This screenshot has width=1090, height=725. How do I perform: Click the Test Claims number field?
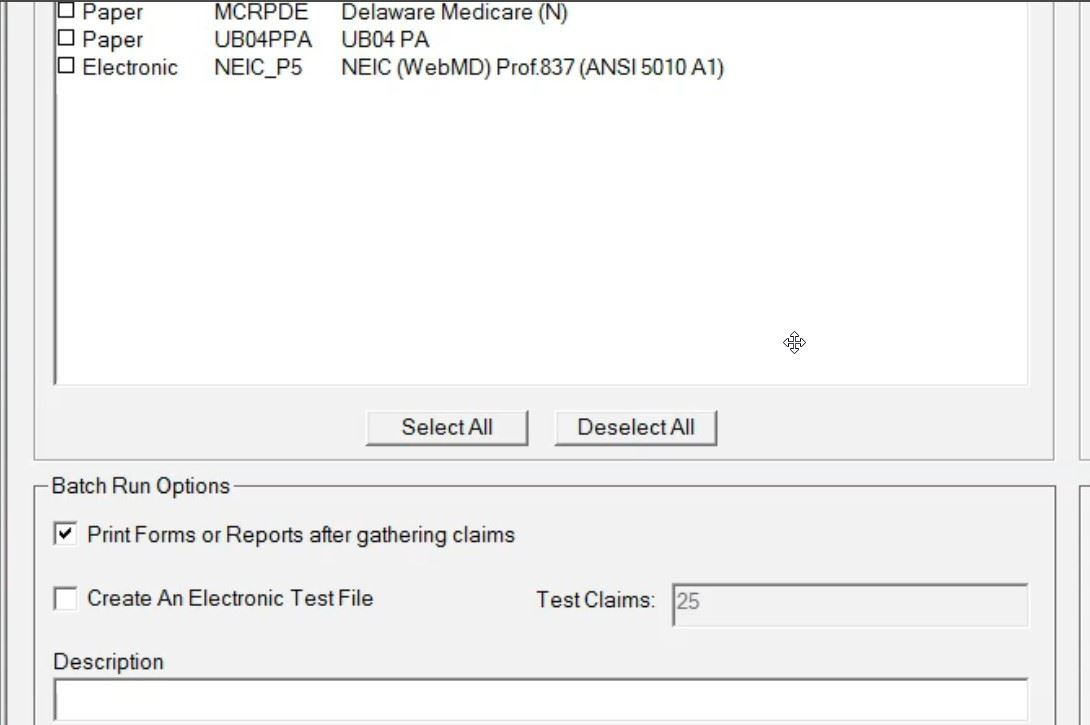click(850, 604)
